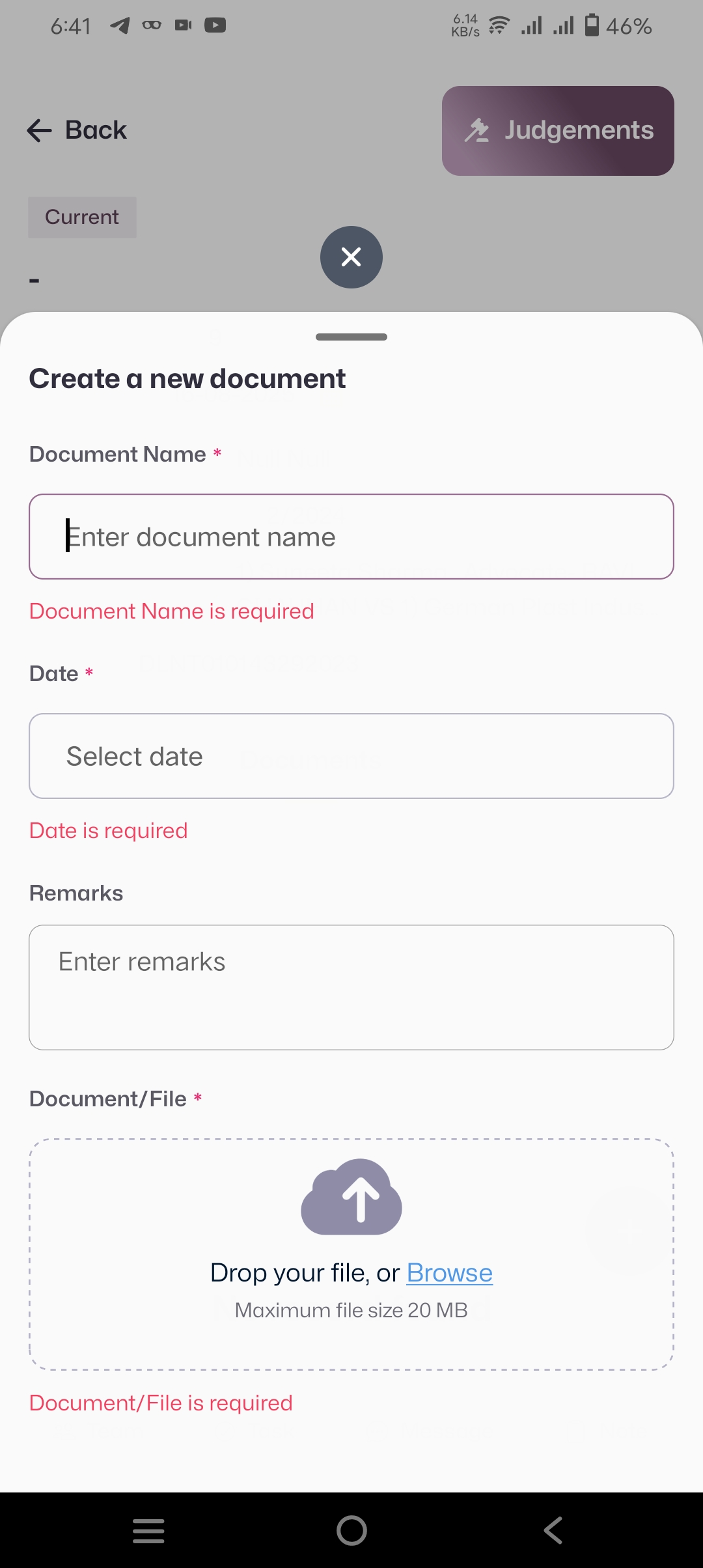Select the Current tab chip
Viewport: 703px width, 1568px height.
click(82, 217)
